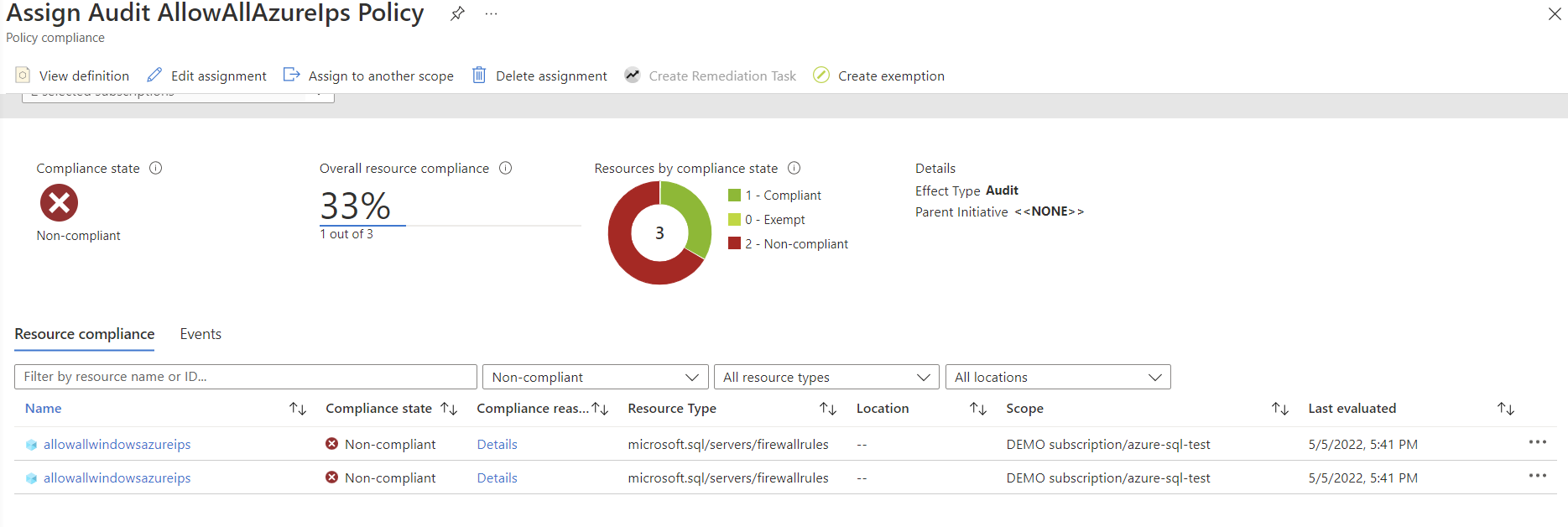Open Details link in second row
Image resolution: width=1568 pixels, height=527 pixels.
coord(497,478)
